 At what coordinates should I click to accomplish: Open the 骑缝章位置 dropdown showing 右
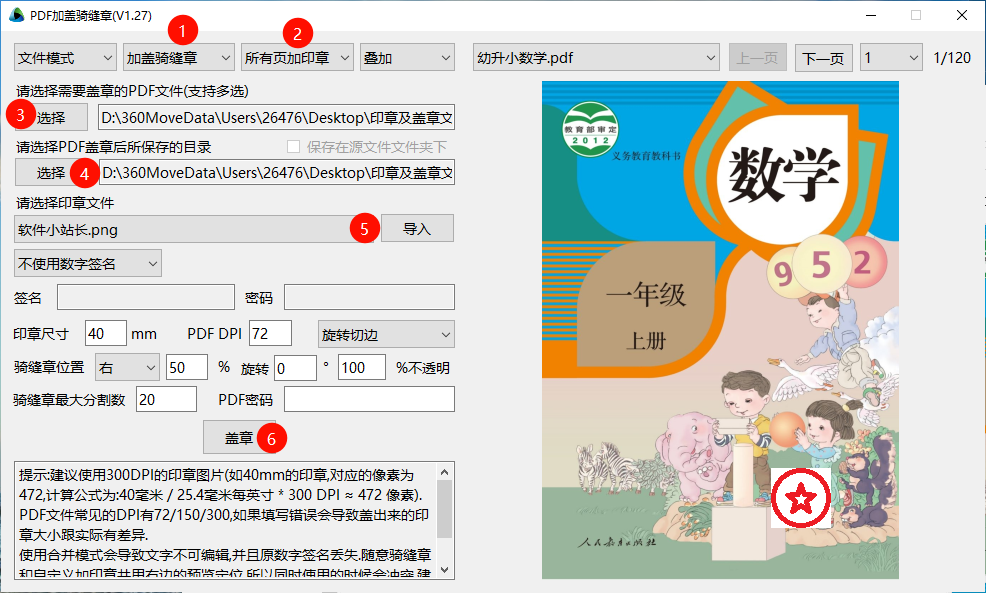pos(127,367)
